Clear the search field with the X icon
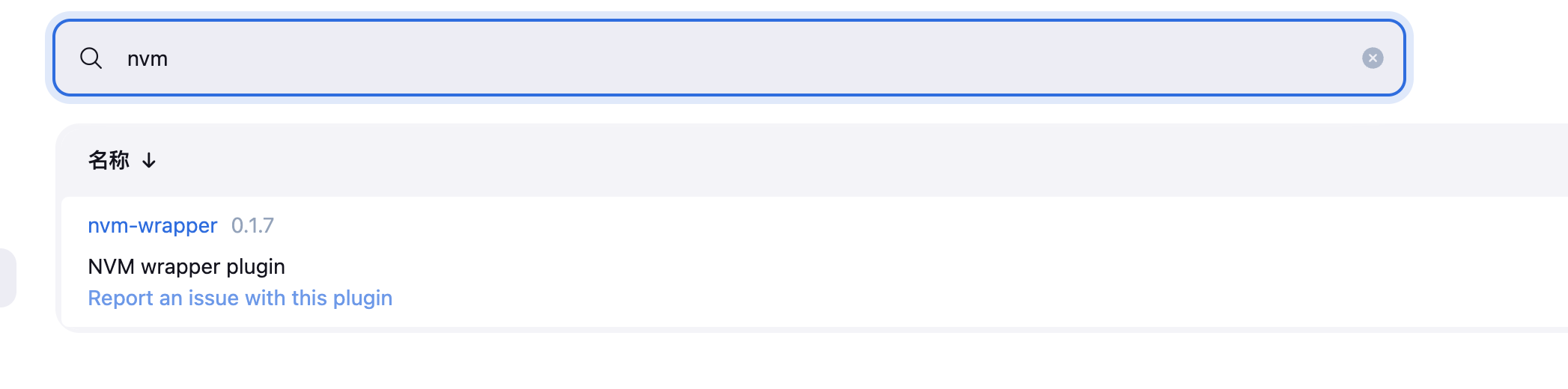The width and height of the screenshot is (1568, 389). (x=1372, y=58)
